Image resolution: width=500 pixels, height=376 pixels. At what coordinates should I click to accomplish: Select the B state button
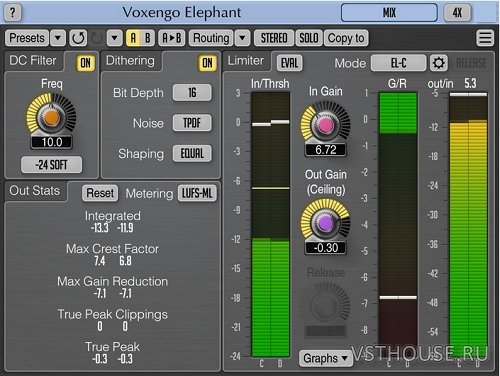pos(148,38)
